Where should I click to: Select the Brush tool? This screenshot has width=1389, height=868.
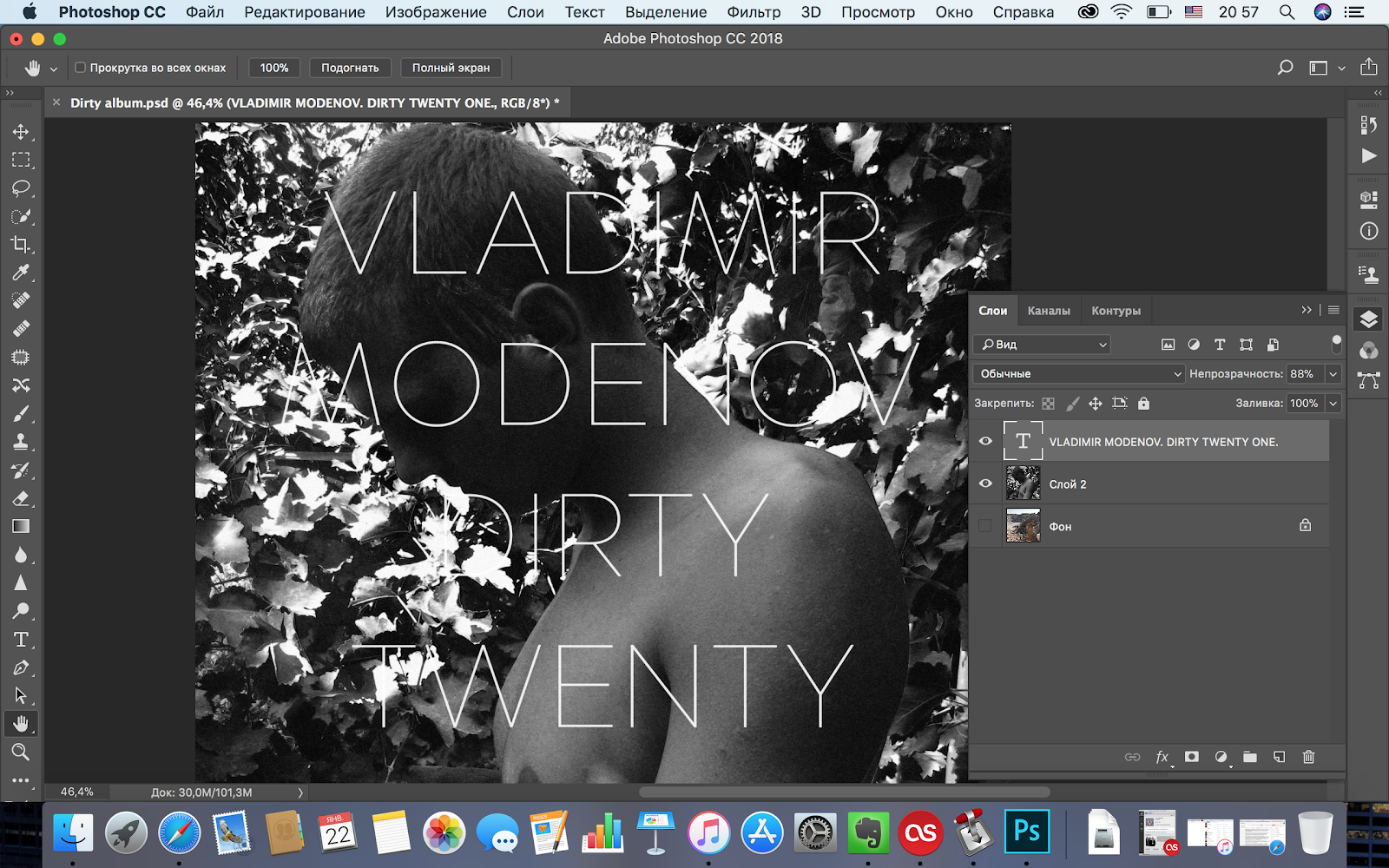tap(21, 413)
